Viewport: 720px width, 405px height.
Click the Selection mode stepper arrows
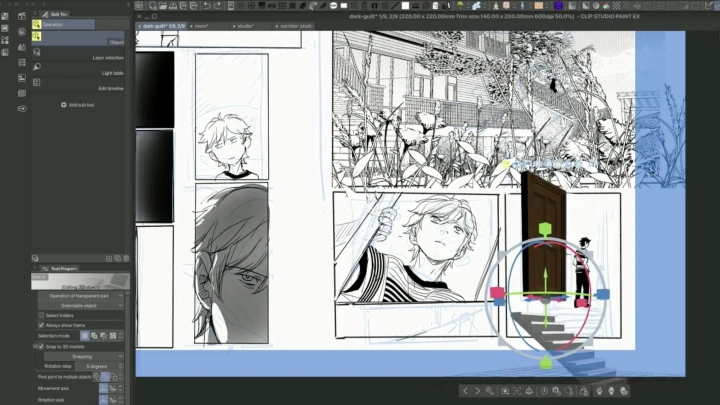click(x=120, y=336)
